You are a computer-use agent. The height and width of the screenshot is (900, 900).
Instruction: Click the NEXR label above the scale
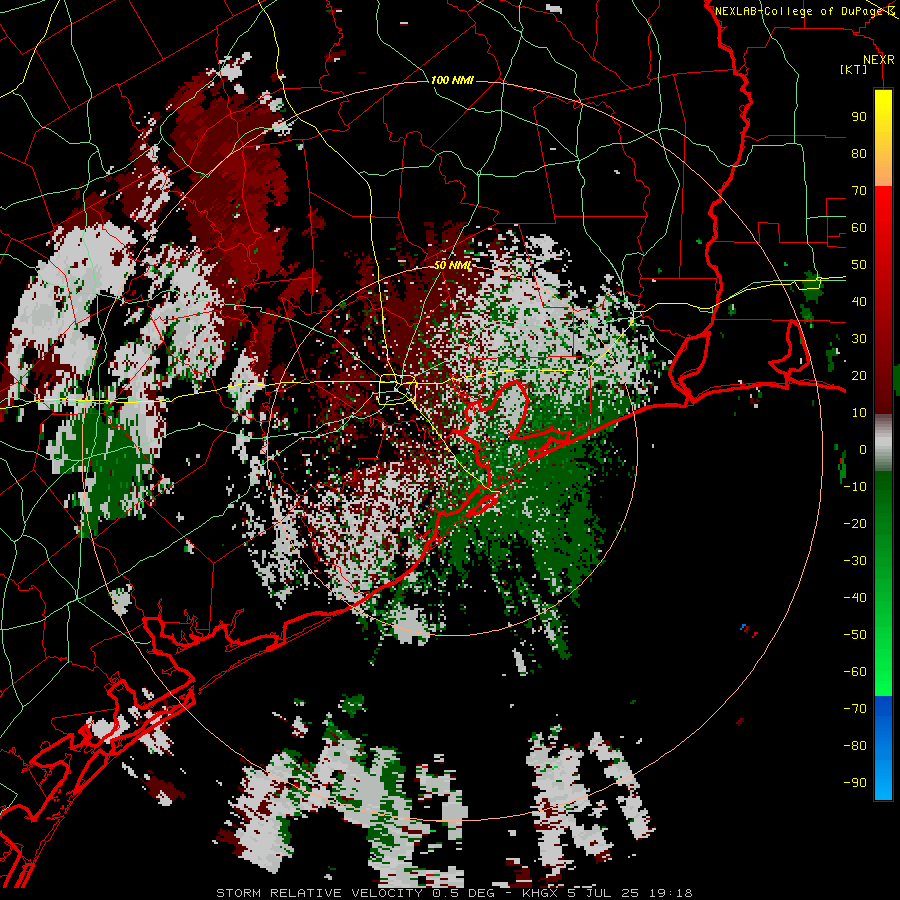pos(879,60)
